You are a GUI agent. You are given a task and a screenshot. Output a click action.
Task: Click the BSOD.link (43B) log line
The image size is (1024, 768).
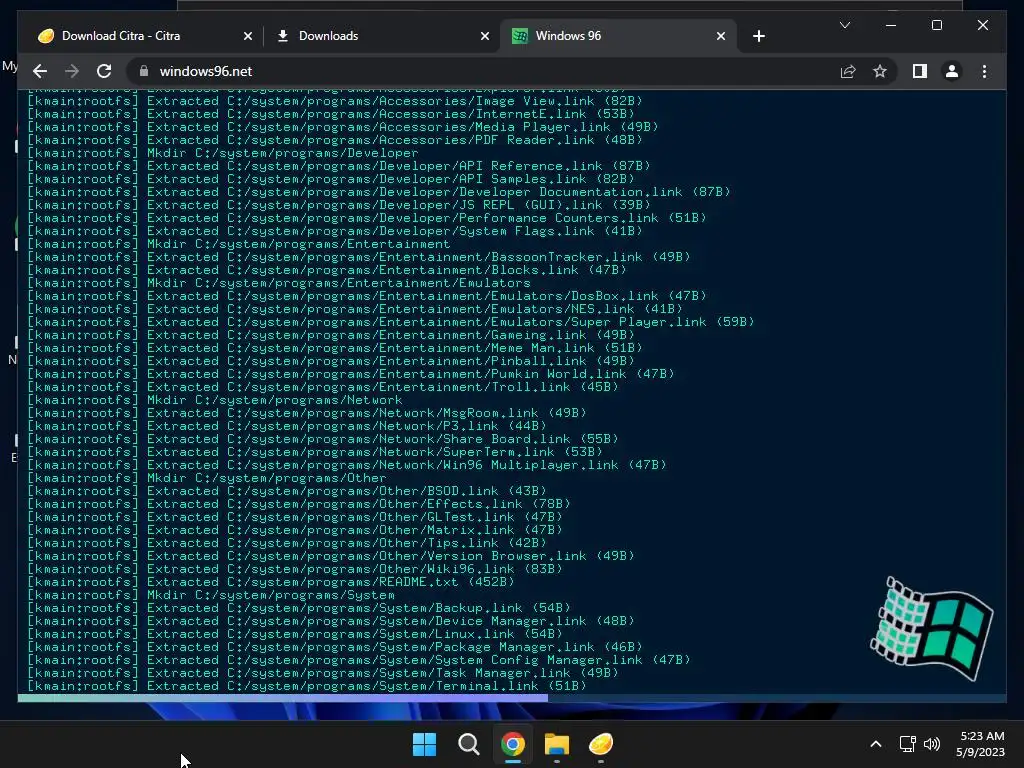tap(287, 490)
